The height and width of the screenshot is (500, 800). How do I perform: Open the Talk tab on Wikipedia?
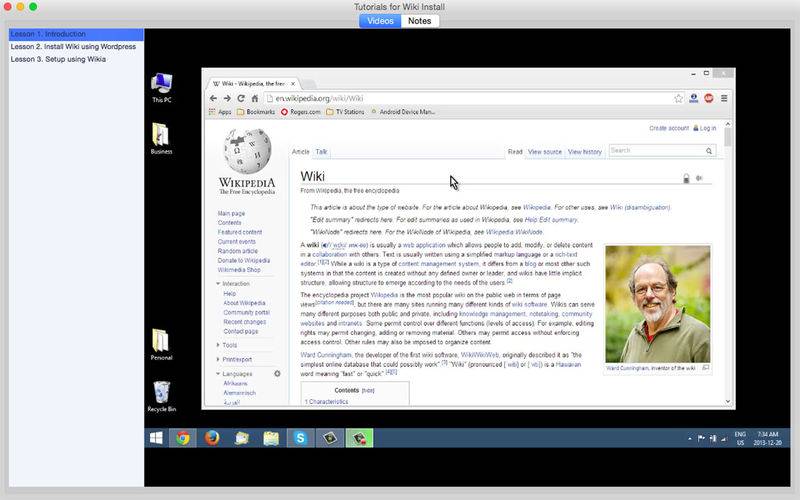click(321, 152)
